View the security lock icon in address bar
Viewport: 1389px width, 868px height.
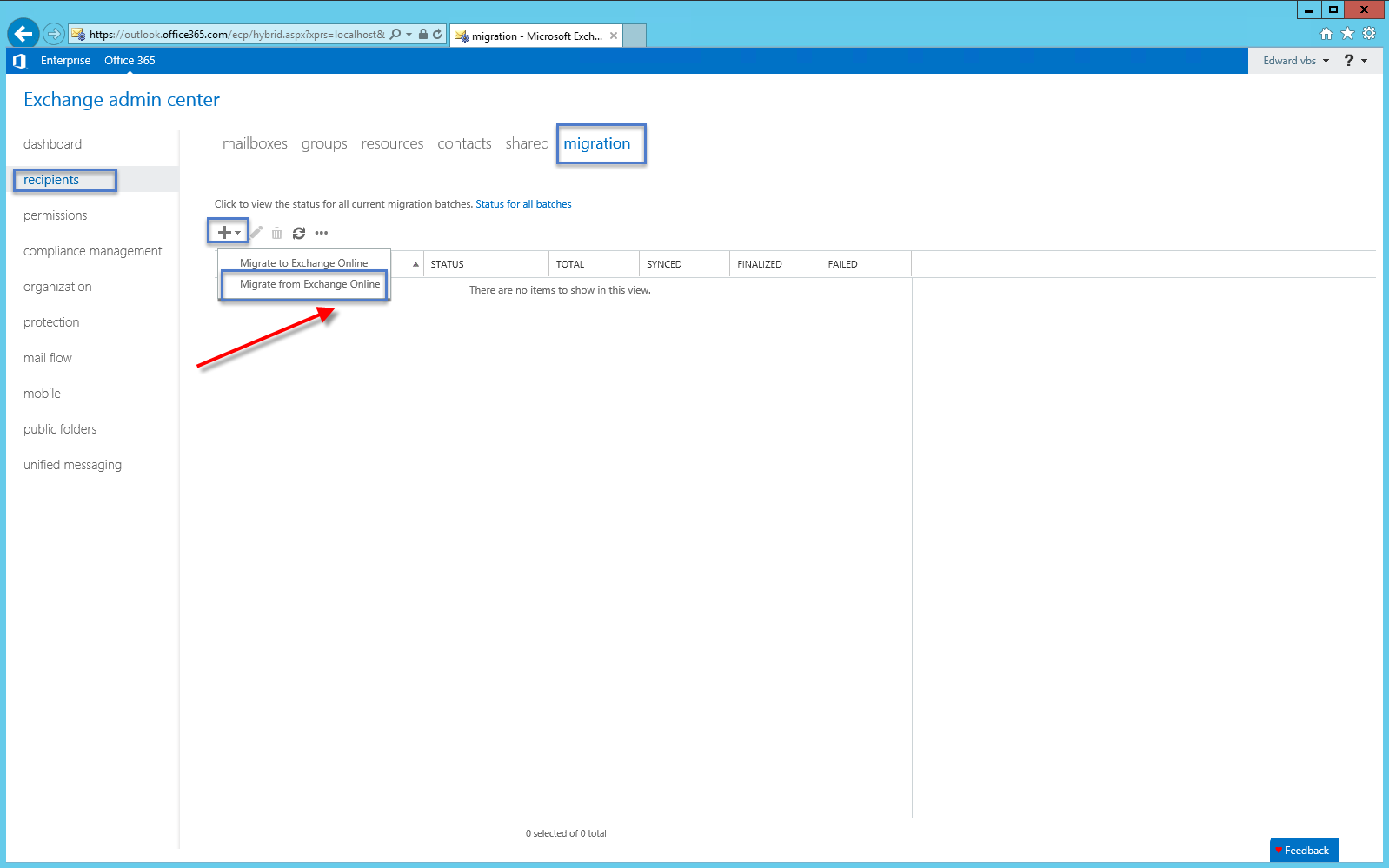click(x=422, y=35)
